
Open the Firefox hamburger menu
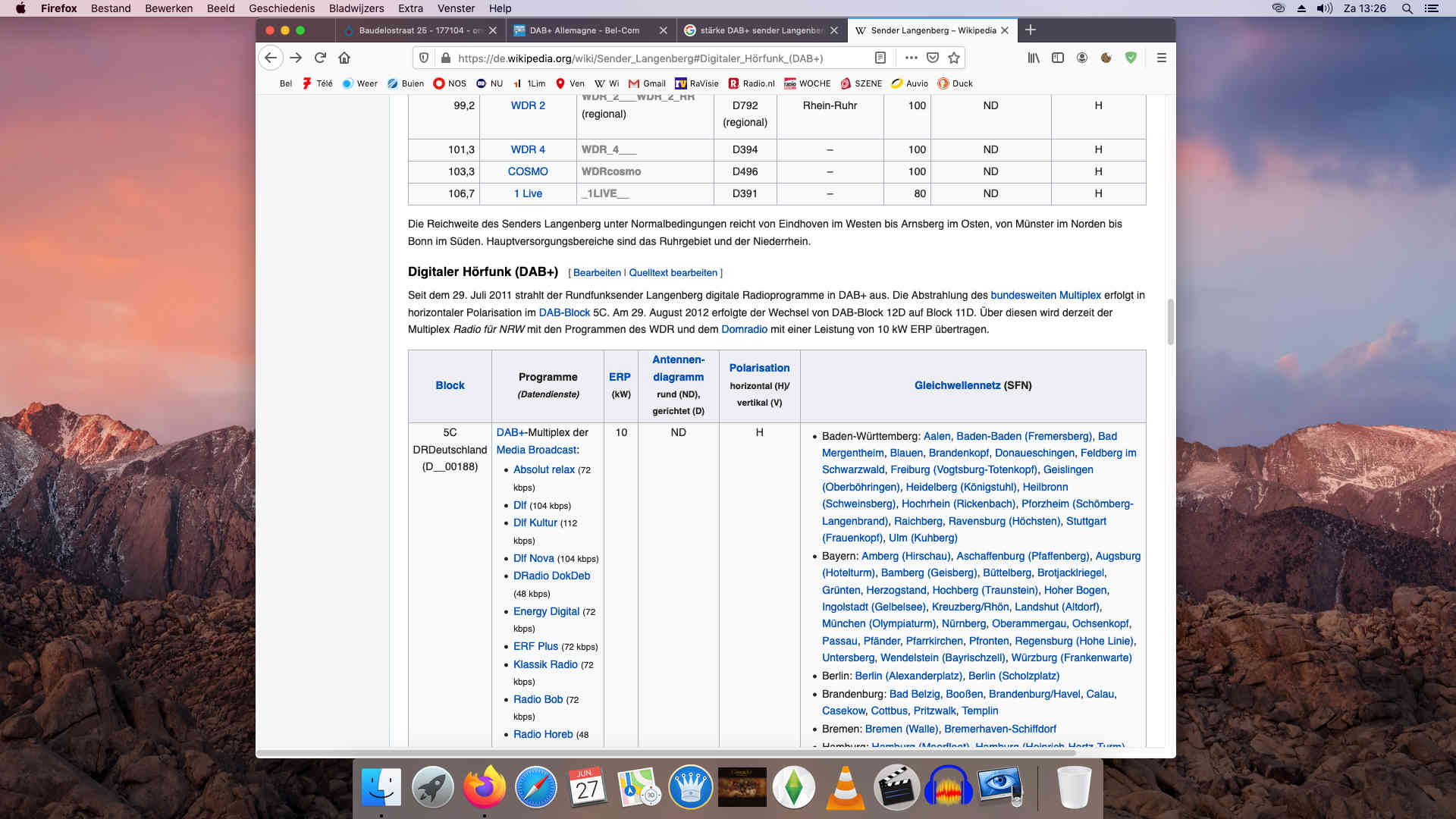(1161, 58)
